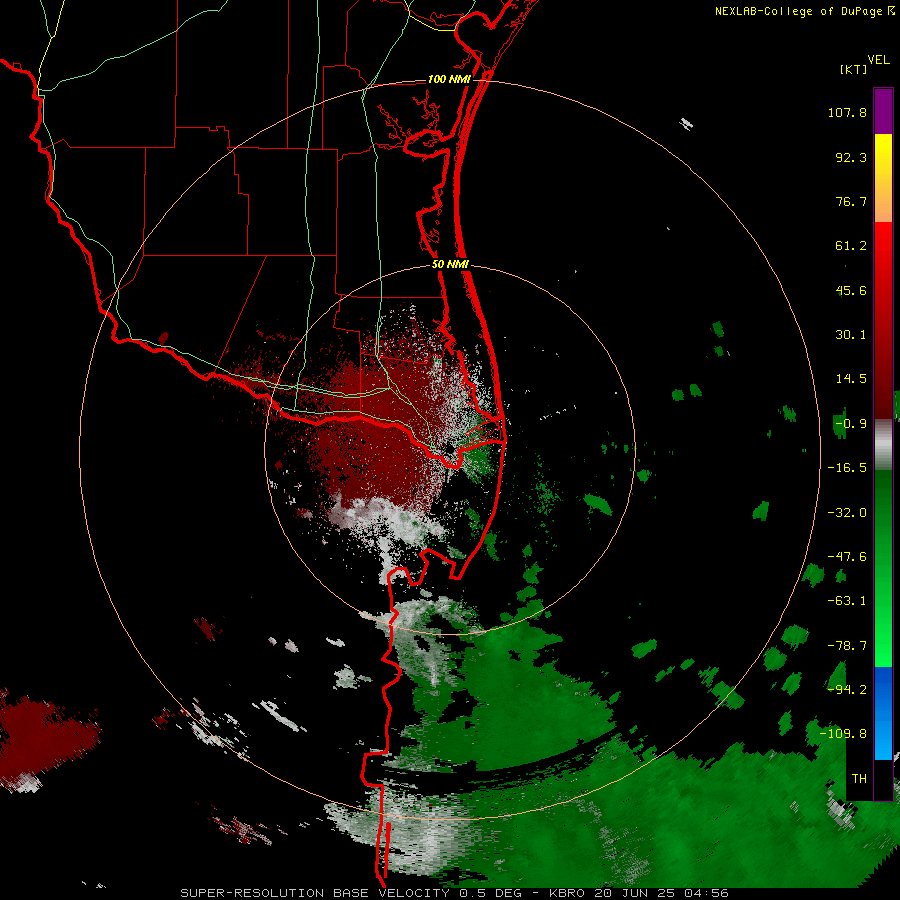Click the 92.3 velocity scale value

point(851,157)
